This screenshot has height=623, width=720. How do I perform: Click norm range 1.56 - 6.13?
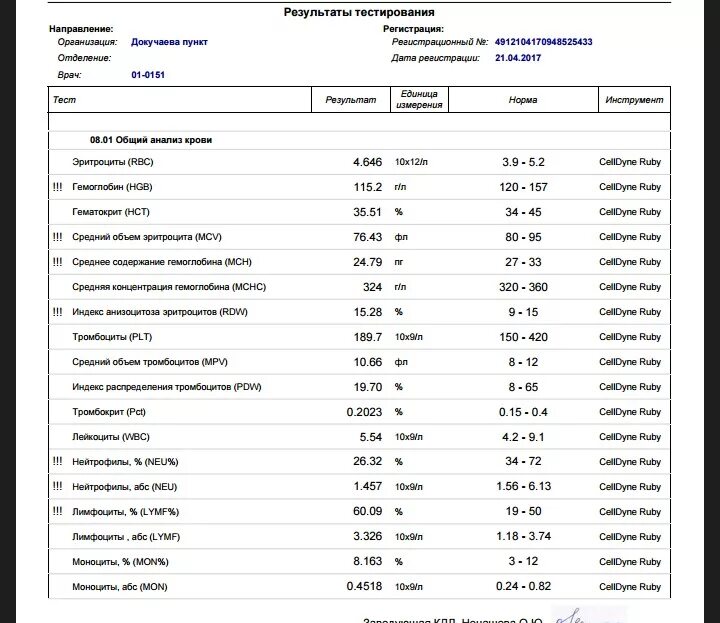point(523,486)
